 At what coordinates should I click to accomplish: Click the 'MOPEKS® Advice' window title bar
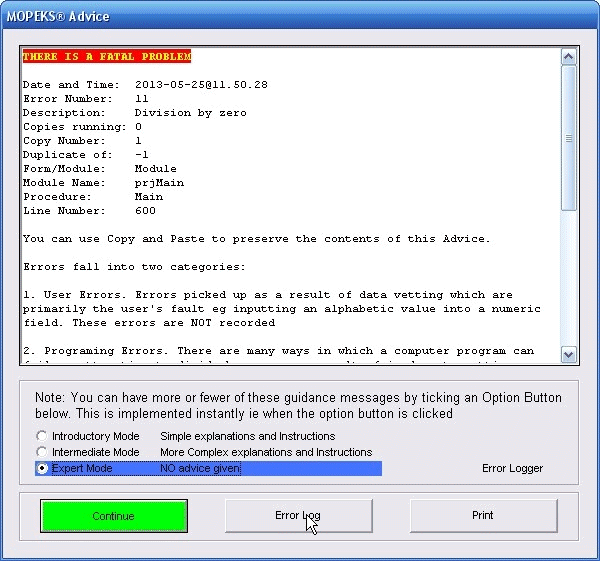coord(300,16)
